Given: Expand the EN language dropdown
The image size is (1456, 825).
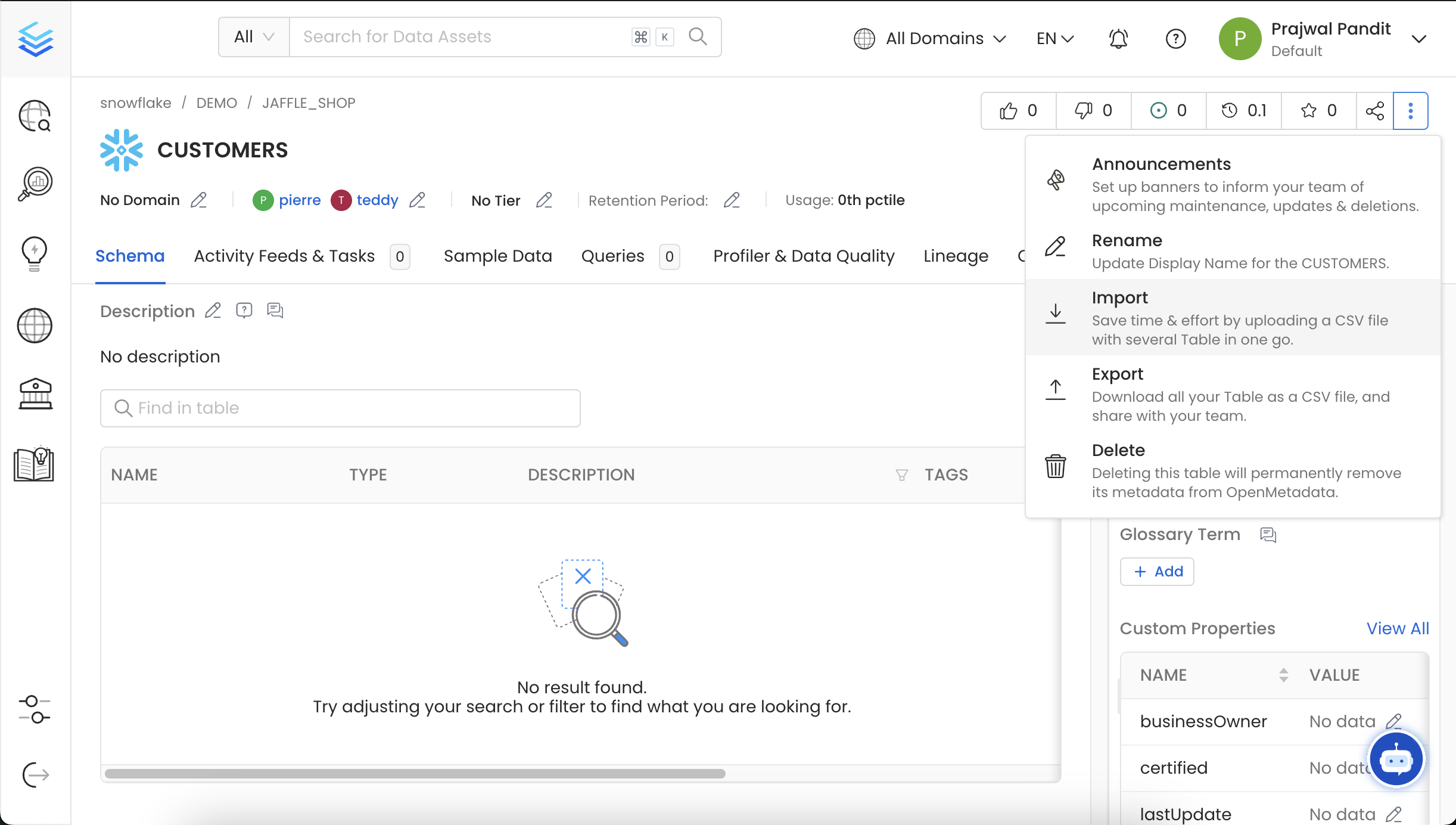Looking at the screenshot, I should coord(1054,39).
